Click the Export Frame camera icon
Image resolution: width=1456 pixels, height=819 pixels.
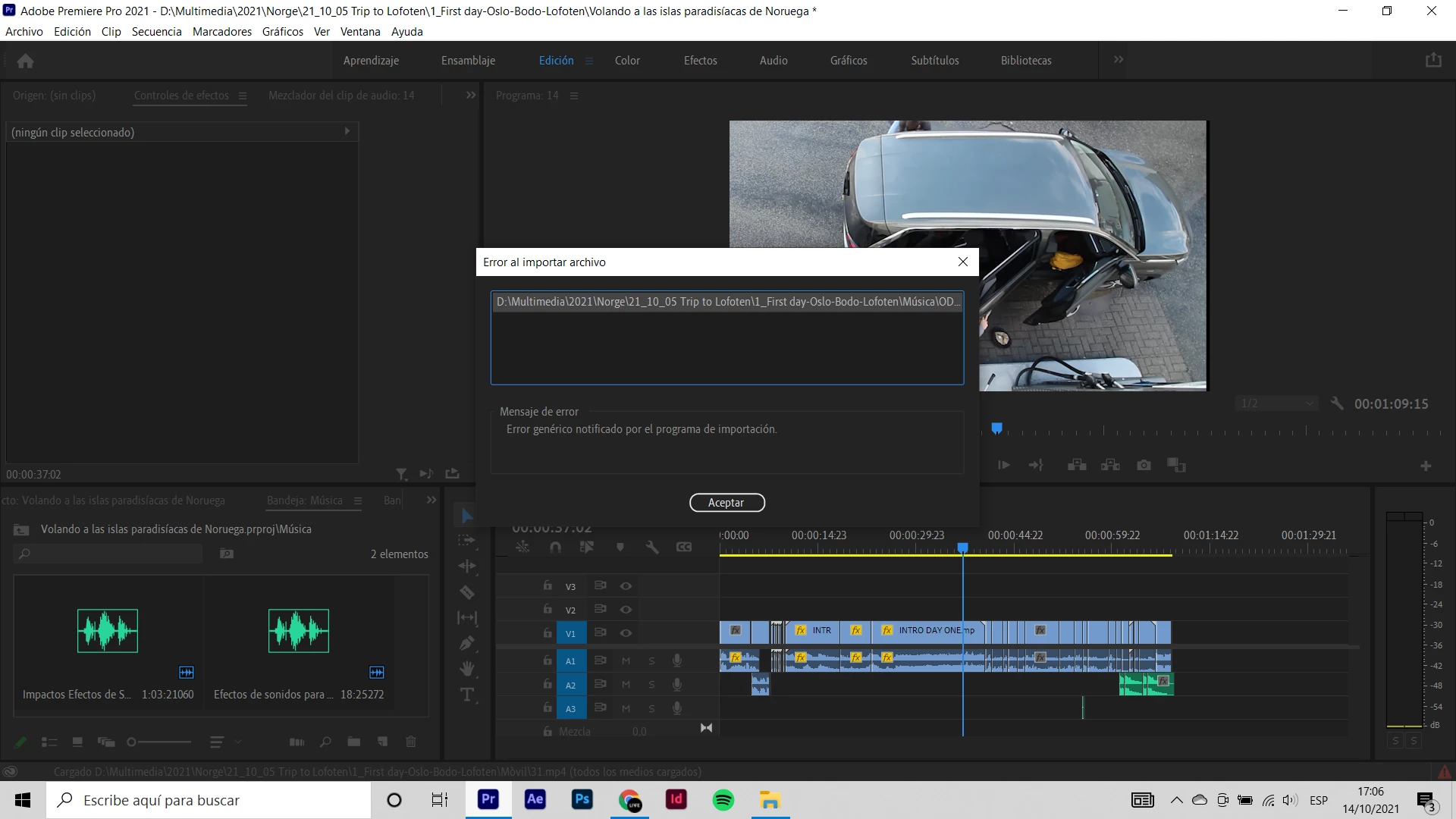tap(1144, 465)
